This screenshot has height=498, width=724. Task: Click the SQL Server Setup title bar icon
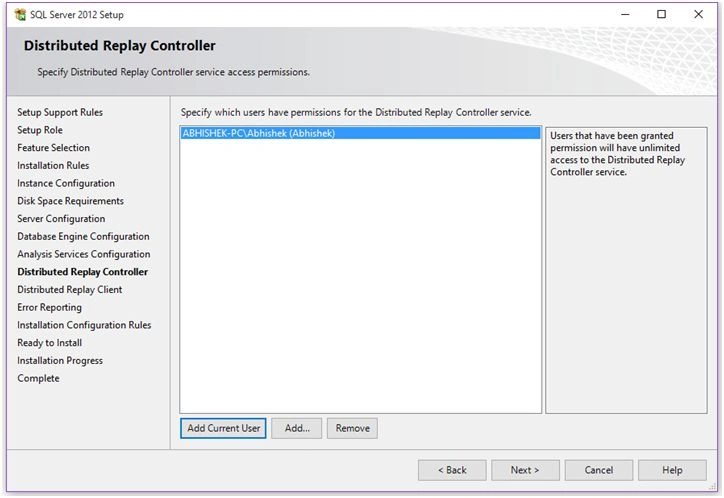(20, 14)
